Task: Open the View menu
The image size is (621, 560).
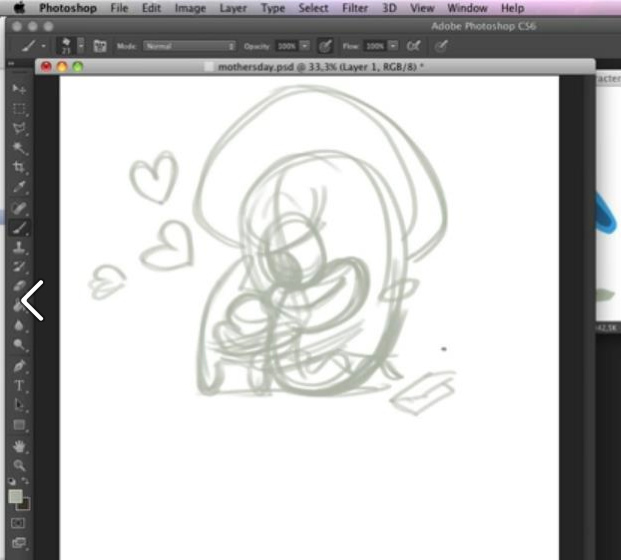Action: (x=422, y=8)
